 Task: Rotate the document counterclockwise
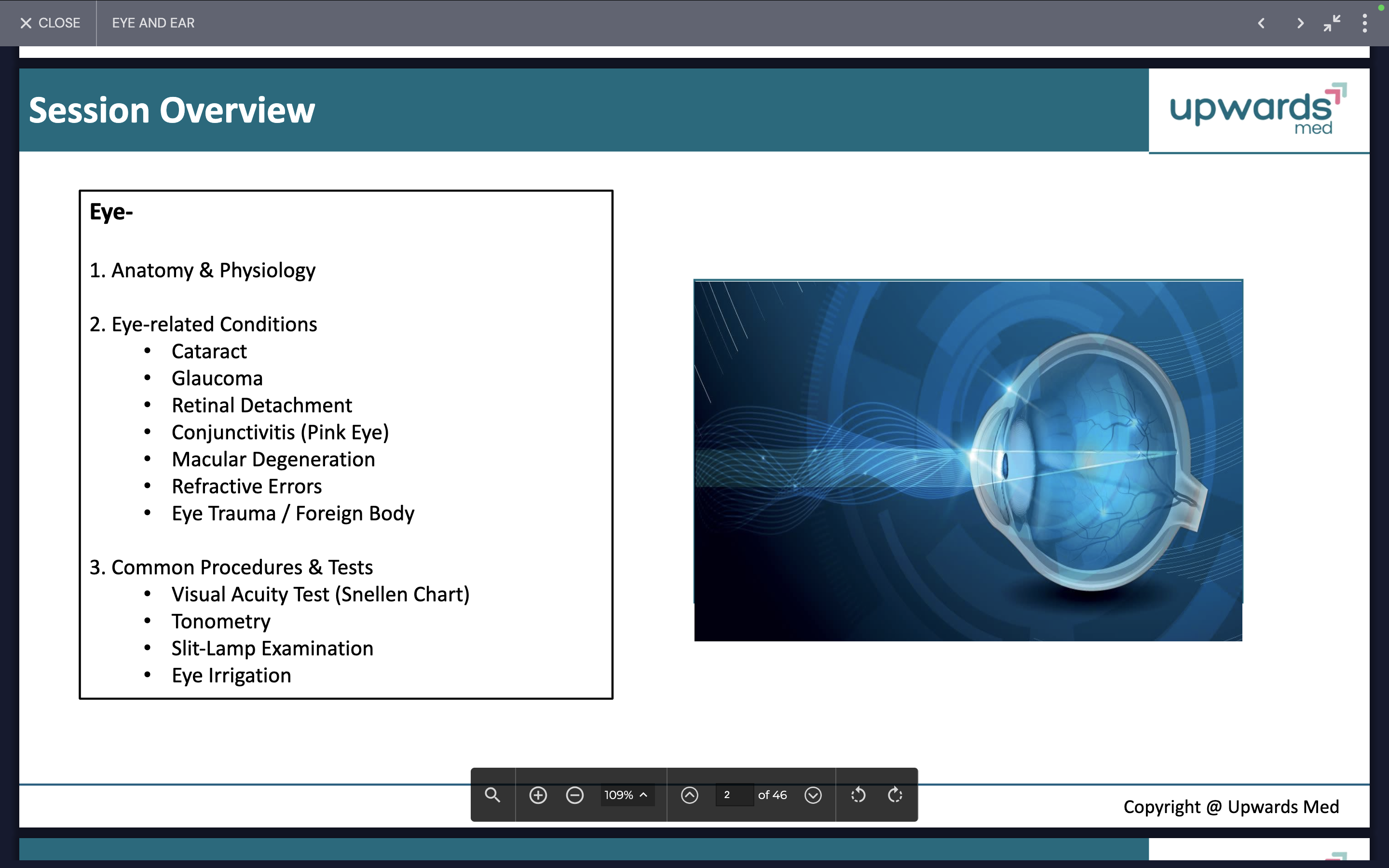tap(858, 795)
